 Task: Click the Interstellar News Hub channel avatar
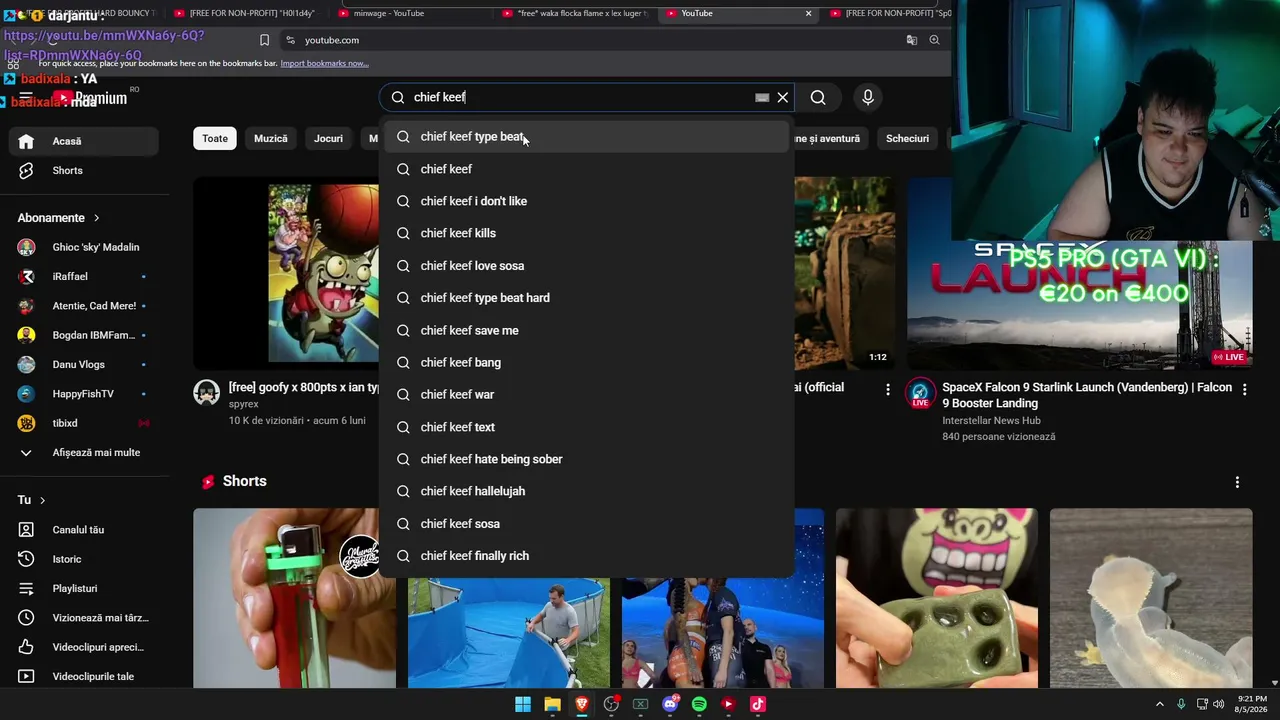pos(920,392)
